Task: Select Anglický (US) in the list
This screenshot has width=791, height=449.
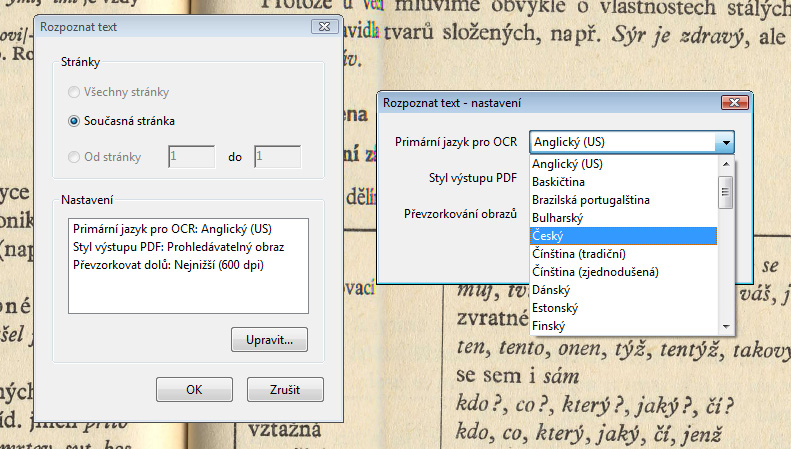Action: click(x=623, y=164)
